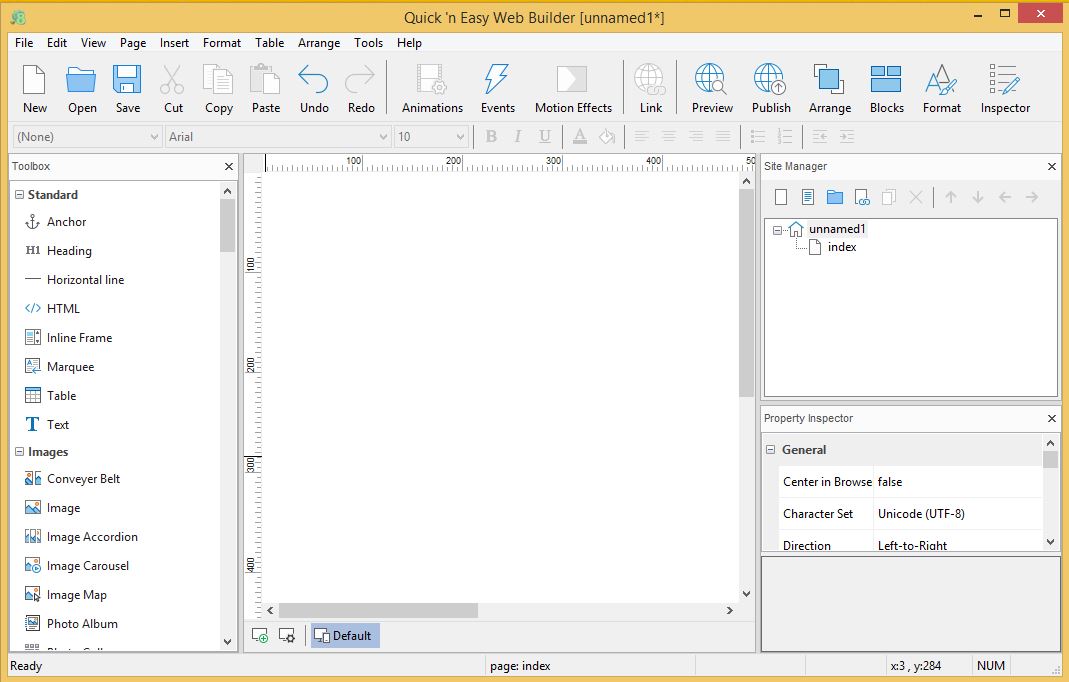Open the Inspector tool
Image resolution: width=1069 pixels, height=682 pixels.
click(x=1005, y=89)
